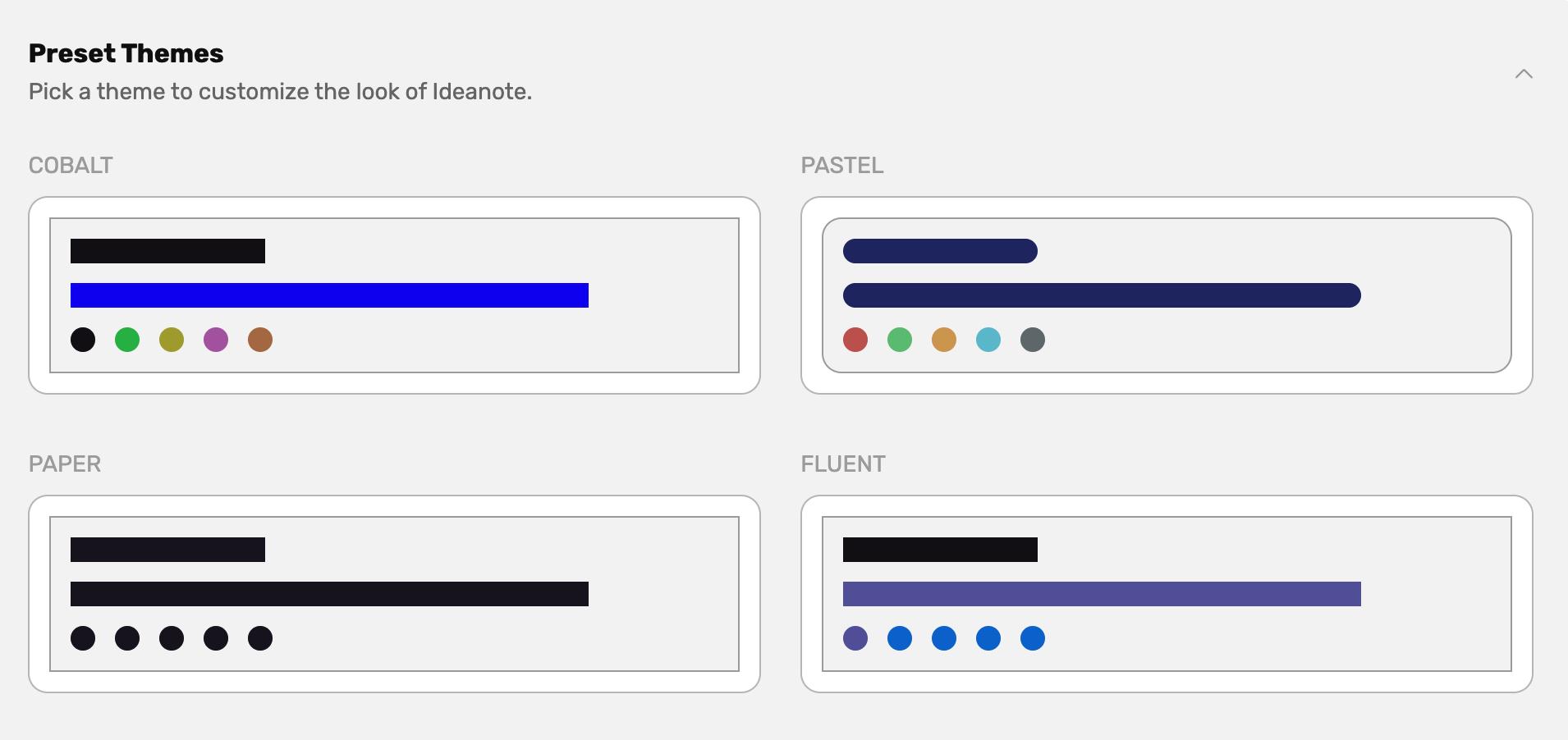The width and height of the screenshot is (1568, 740).
Task: Click the green swatch in COBALT theme
Action: coord(127,339)
